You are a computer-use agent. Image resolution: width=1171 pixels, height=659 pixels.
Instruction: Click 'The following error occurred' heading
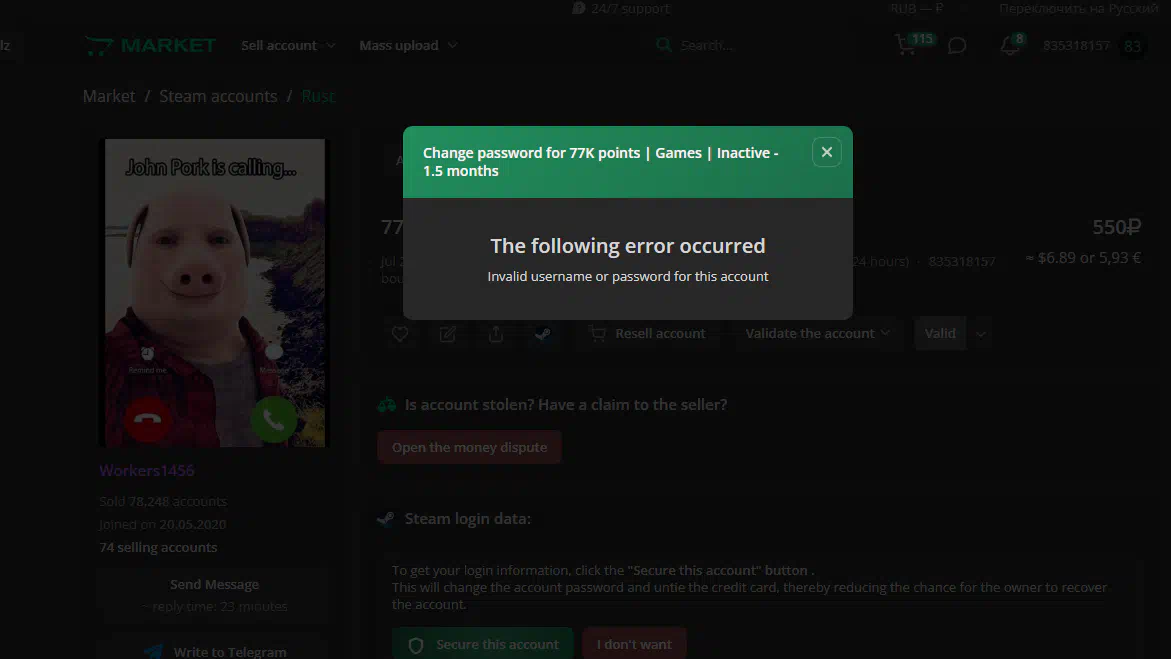tap(627, 246)
